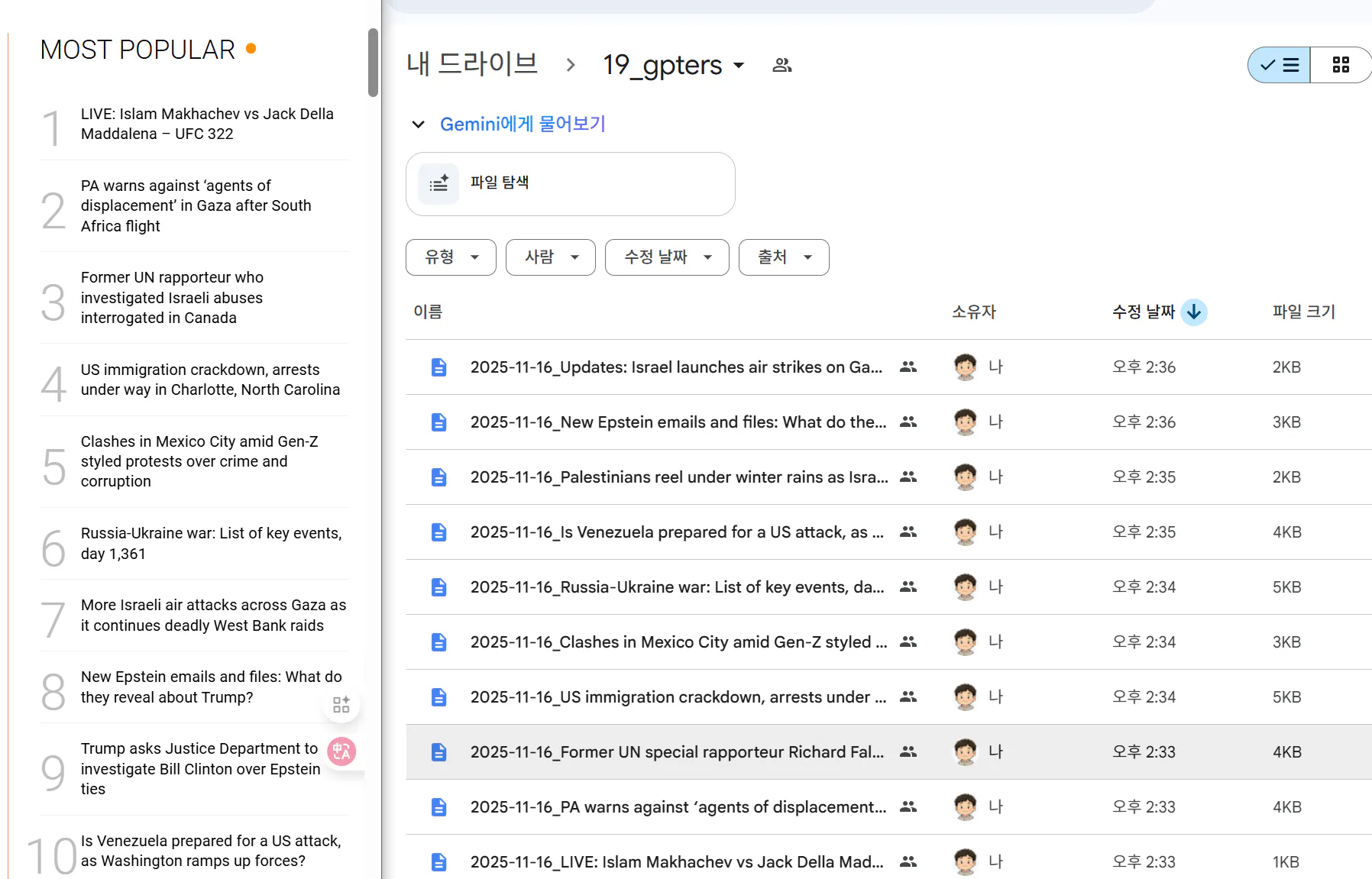This screenshot has height=879, width=1372.
Task: Open the 사람 filter dropdown
Action: (x=550, y=257)
